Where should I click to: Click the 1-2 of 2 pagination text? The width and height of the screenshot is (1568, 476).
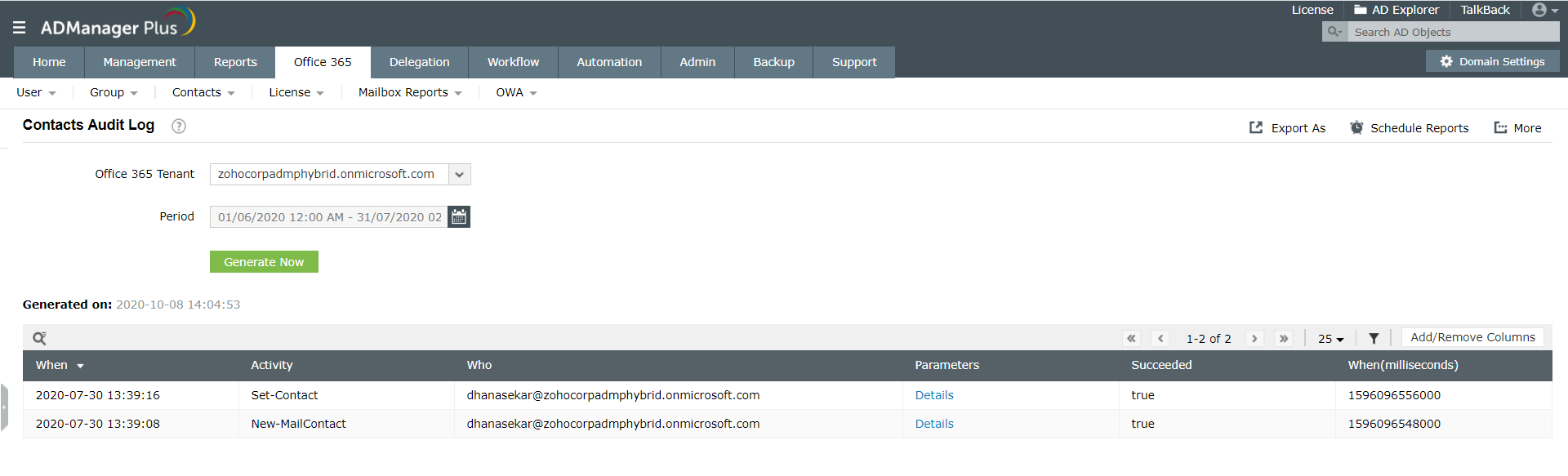(x=1208, y=339)
